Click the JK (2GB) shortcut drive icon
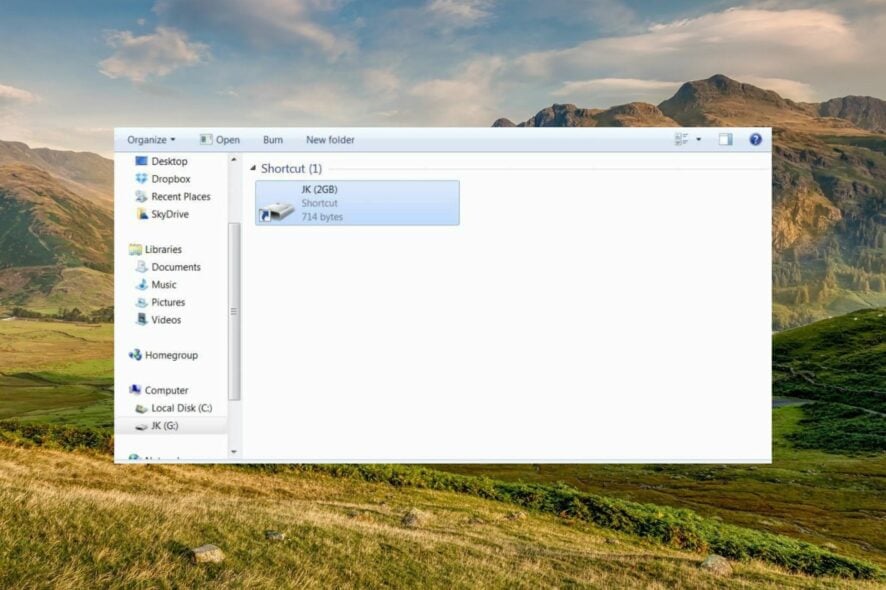 pyautogui.click(x=276, y=211)
